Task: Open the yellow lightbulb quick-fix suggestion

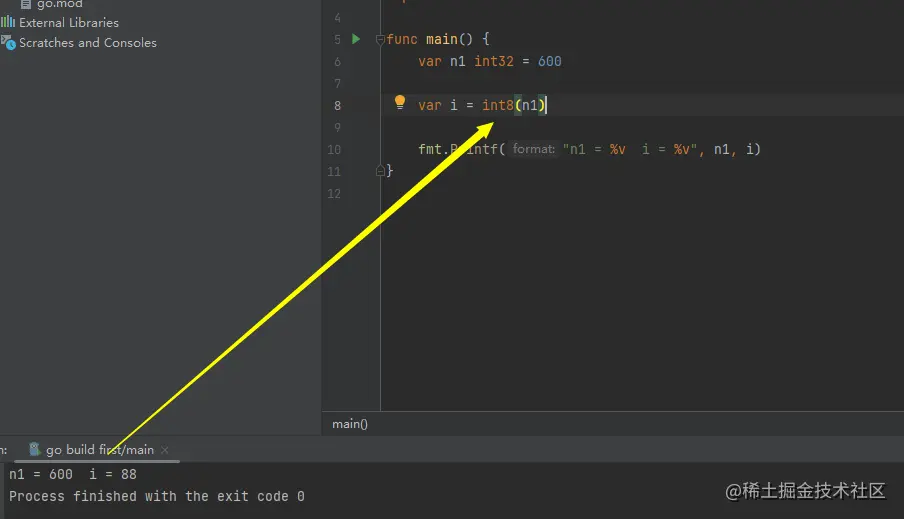Action: (x=400, y=103)
